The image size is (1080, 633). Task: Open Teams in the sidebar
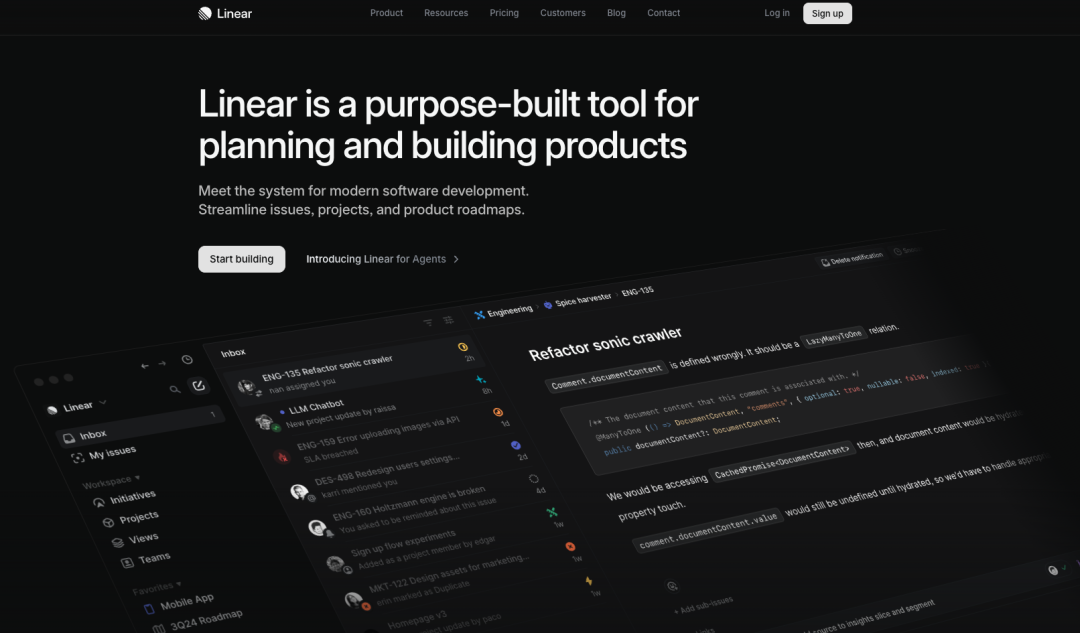coord(146,559)
